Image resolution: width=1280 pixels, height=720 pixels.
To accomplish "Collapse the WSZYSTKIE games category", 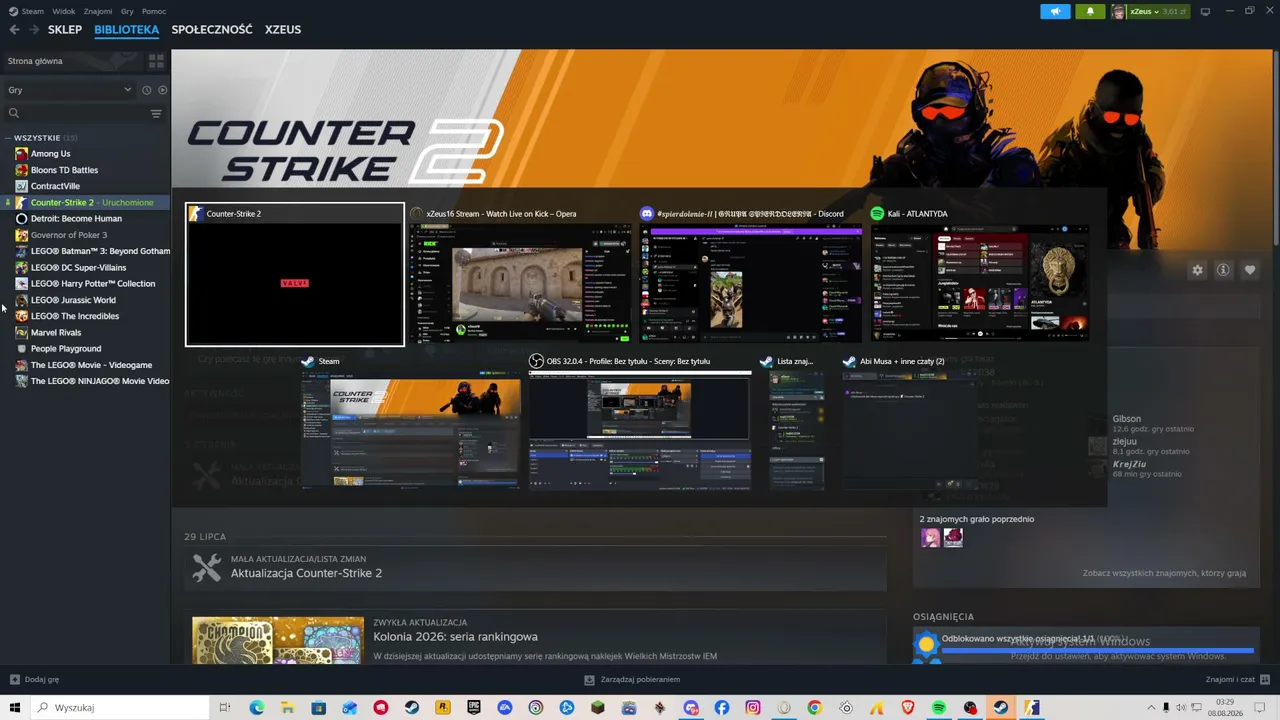I will (8, 138).
